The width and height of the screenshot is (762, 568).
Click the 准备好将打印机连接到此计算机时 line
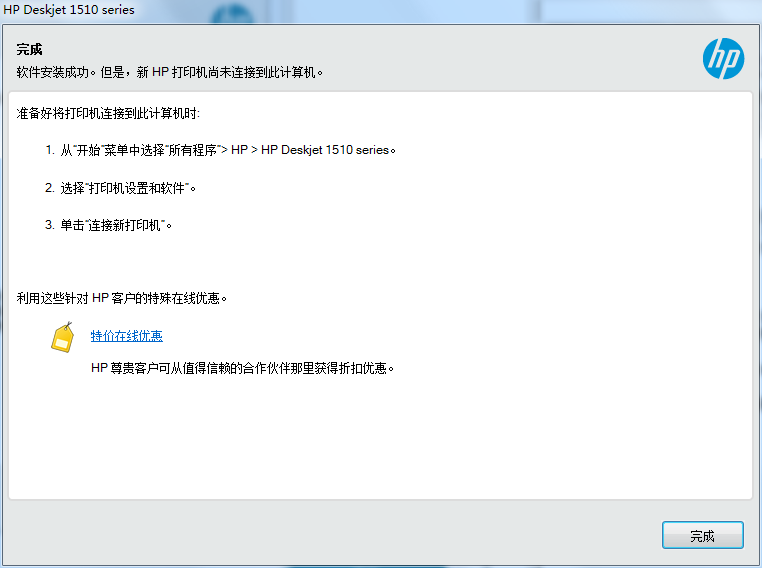(x=108, y=114)
